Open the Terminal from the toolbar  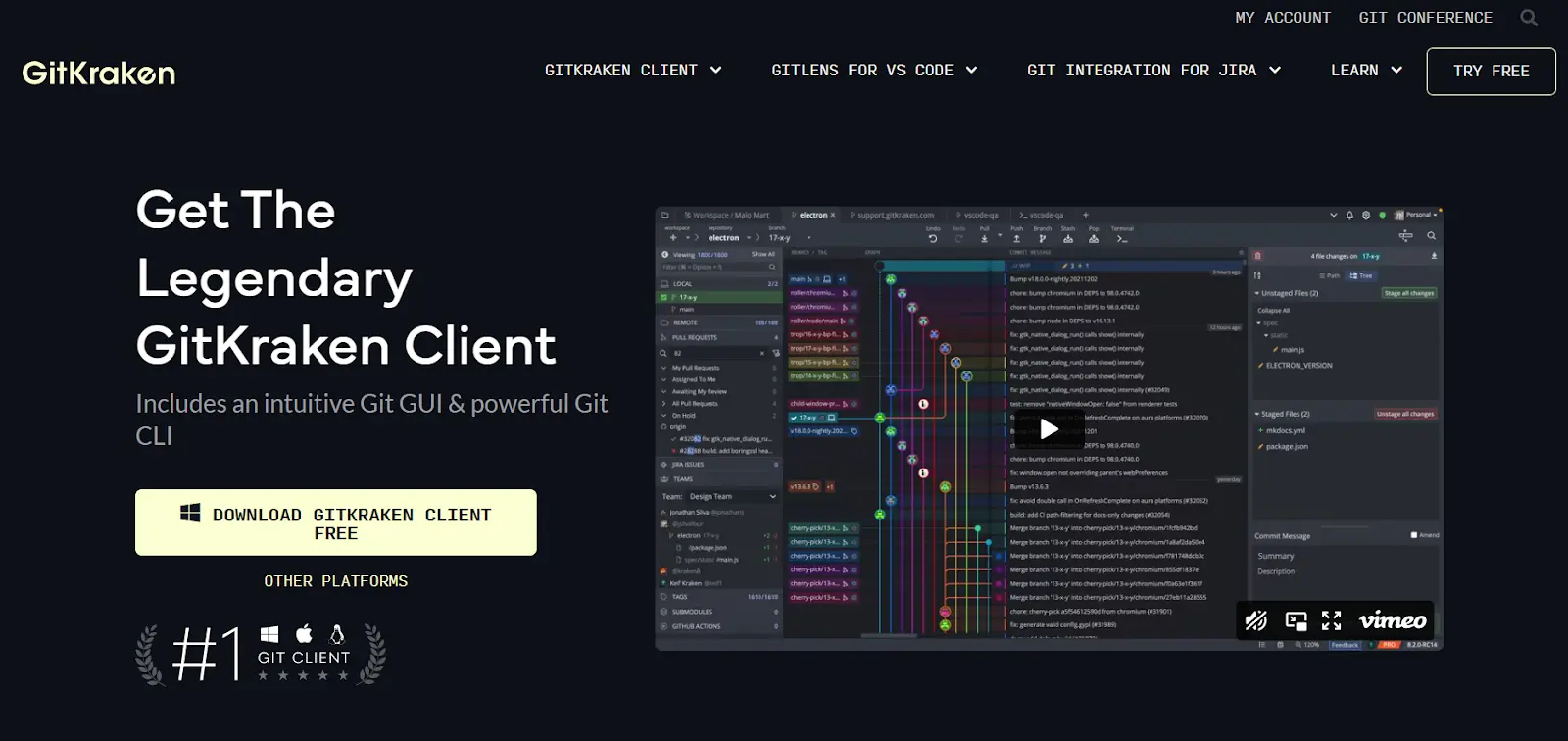tap(1122, 238)
